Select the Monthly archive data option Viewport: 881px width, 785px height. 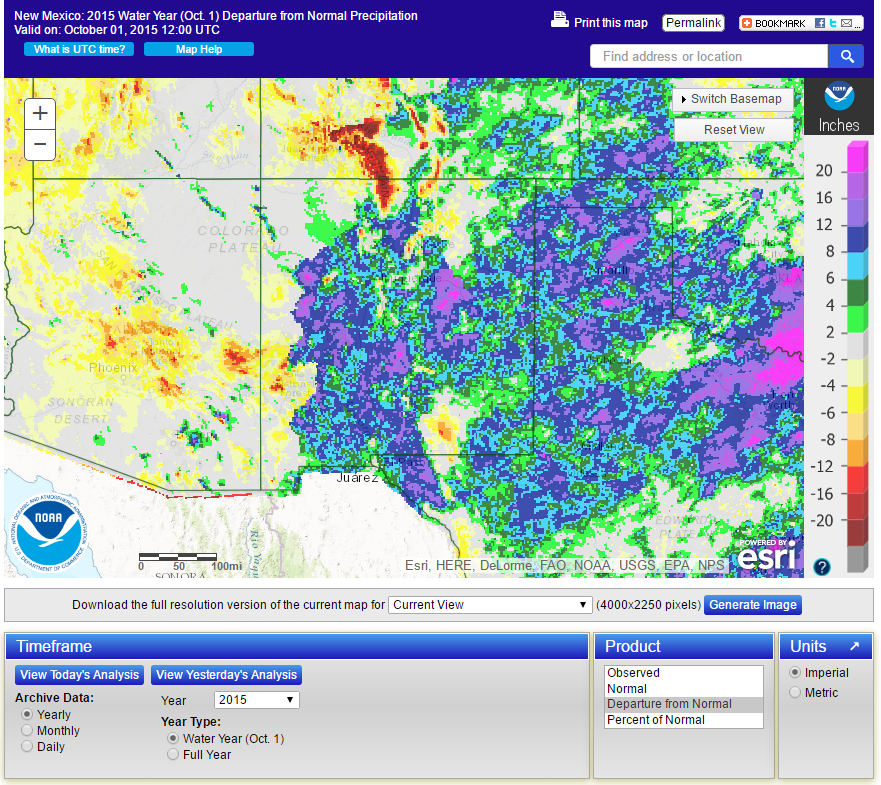[29, 731]
